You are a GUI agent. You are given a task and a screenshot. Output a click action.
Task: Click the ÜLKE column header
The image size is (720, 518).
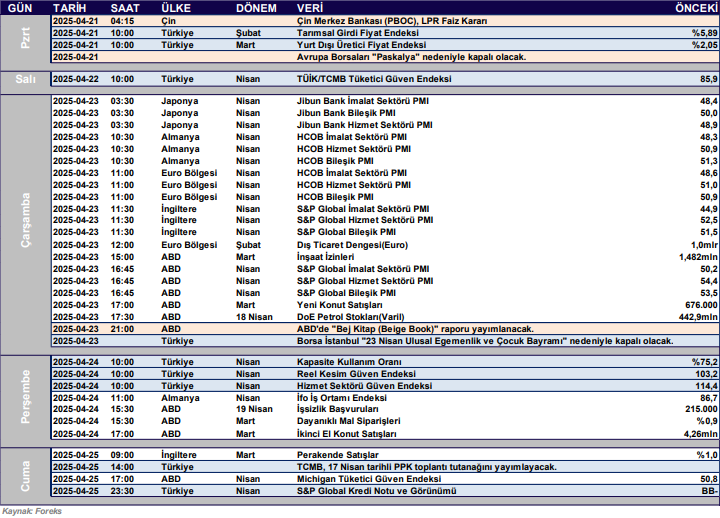(x=178, y=7)
